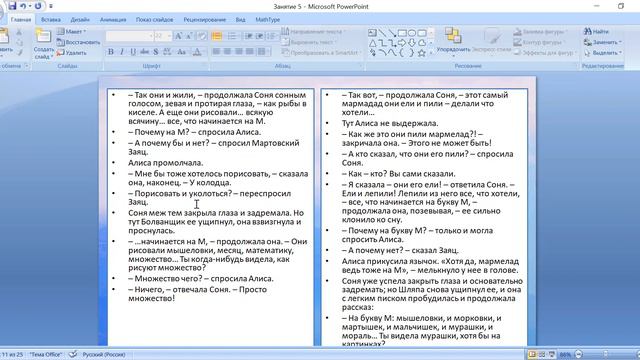Align text right

[238, 51]
